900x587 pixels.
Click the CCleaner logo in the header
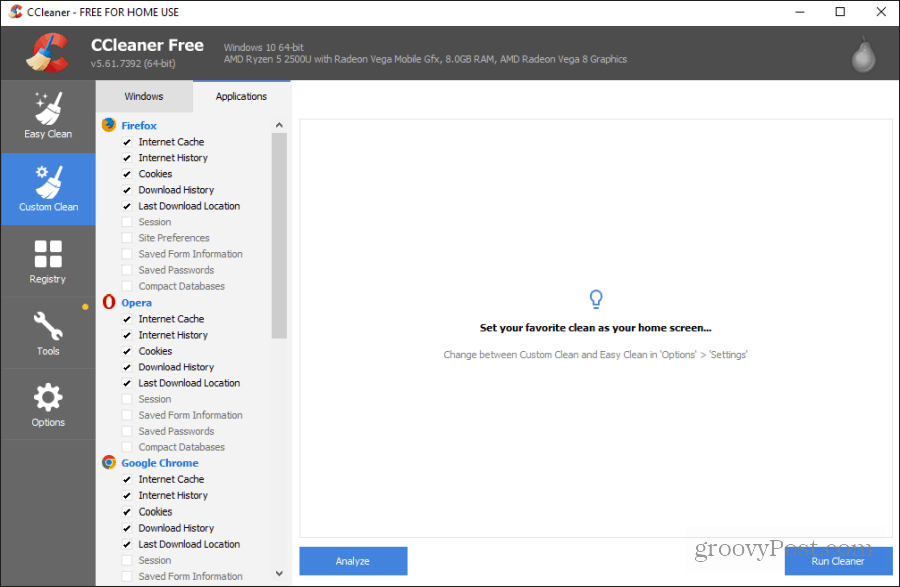(x=48, y=53)
